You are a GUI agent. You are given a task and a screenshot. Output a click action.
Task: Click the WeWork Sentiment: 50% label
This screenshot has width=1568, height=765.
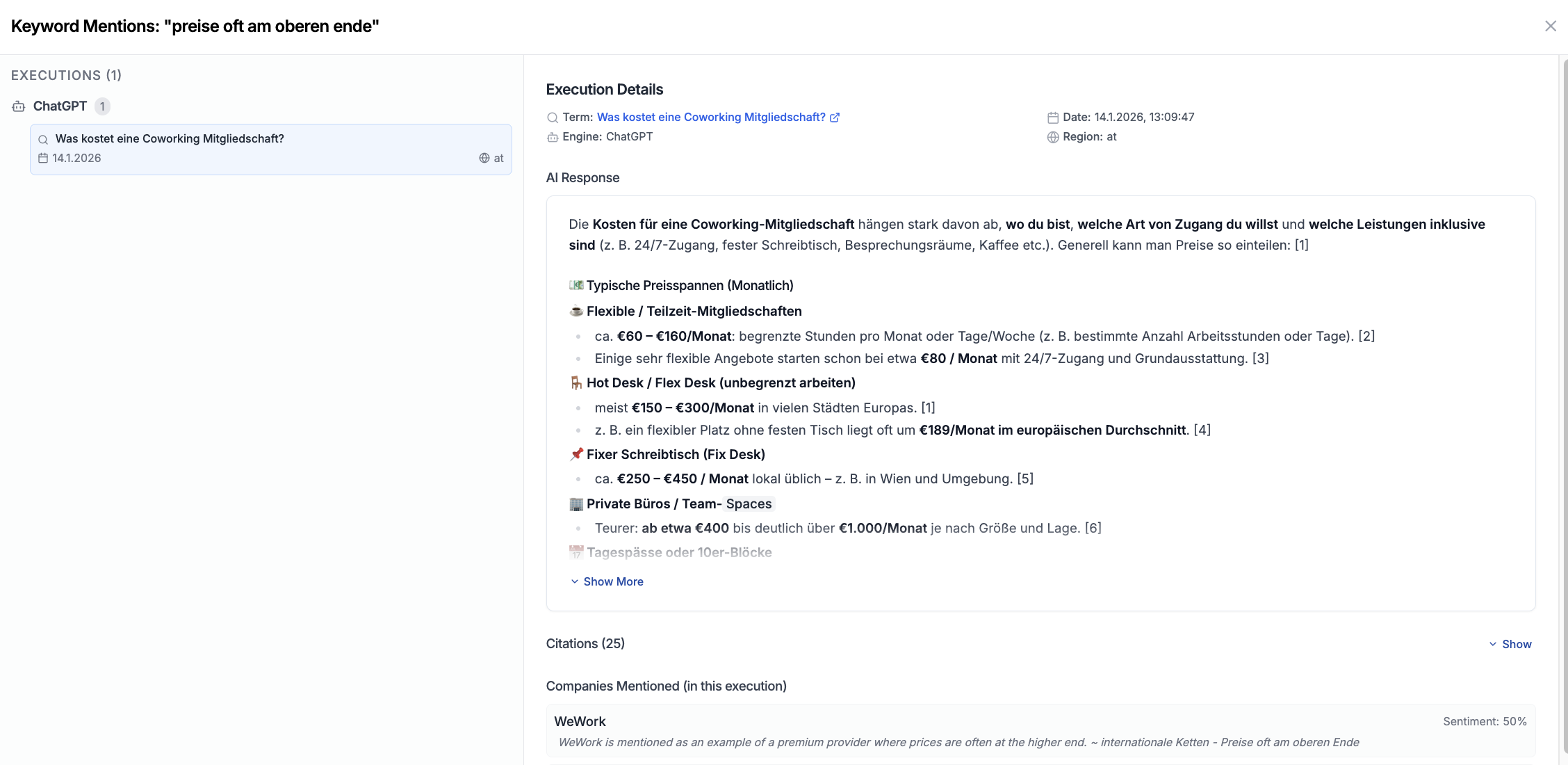tap(1485, 721)
